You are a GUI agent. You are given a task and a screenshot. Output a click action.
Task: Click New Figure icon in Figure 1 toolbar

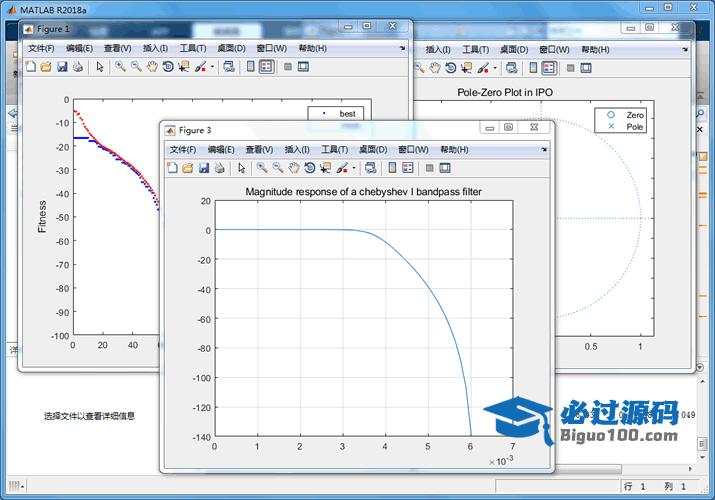coord(31,67)
